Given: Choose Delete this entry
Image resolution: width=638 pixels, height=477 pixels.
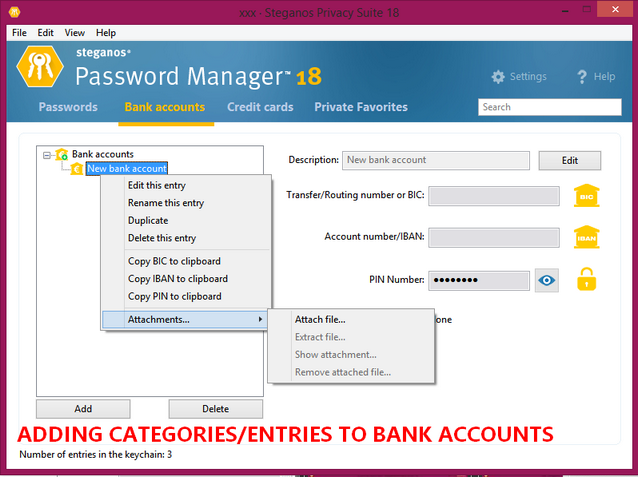Looking at the screenshot, I should (186, 238).
